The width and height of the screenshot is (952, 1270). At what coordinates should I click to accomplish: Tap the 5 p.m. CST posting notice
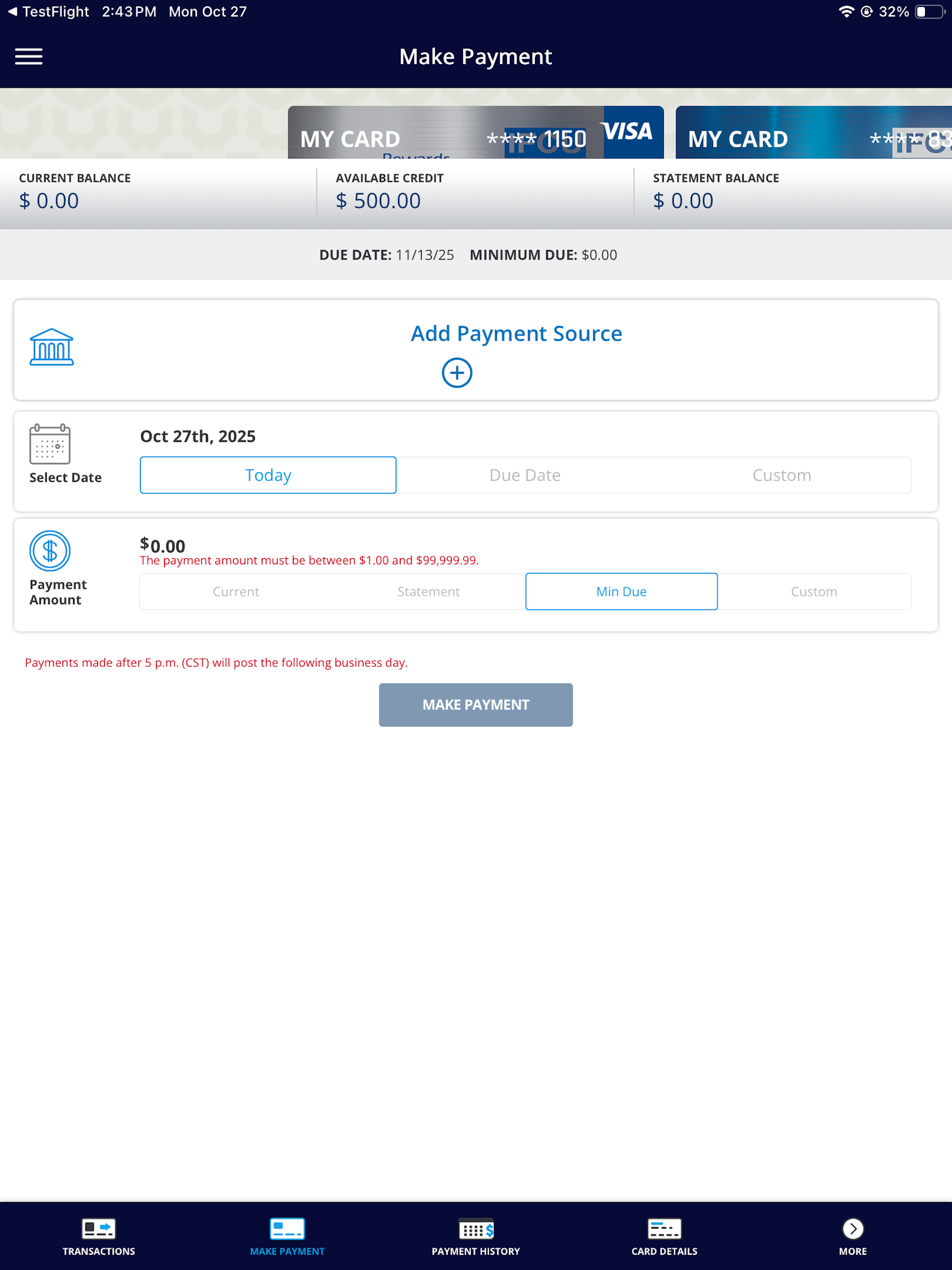coord(217,662)
